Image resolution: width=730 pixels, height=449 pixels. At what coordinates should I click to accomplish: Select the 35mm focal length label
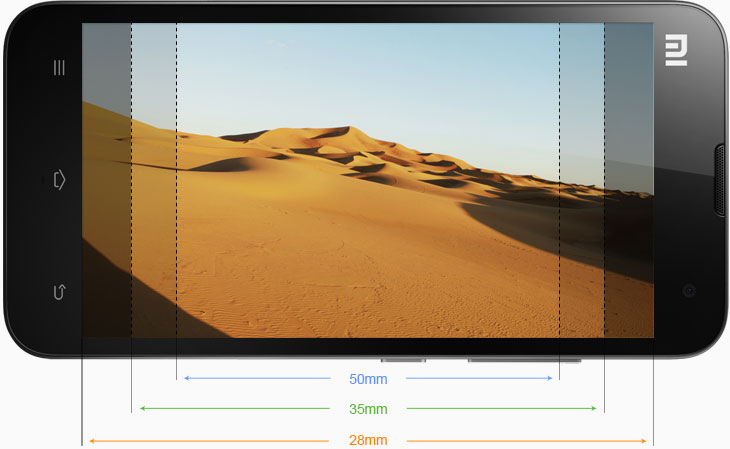pyautogui.click(x=368, y=409)
